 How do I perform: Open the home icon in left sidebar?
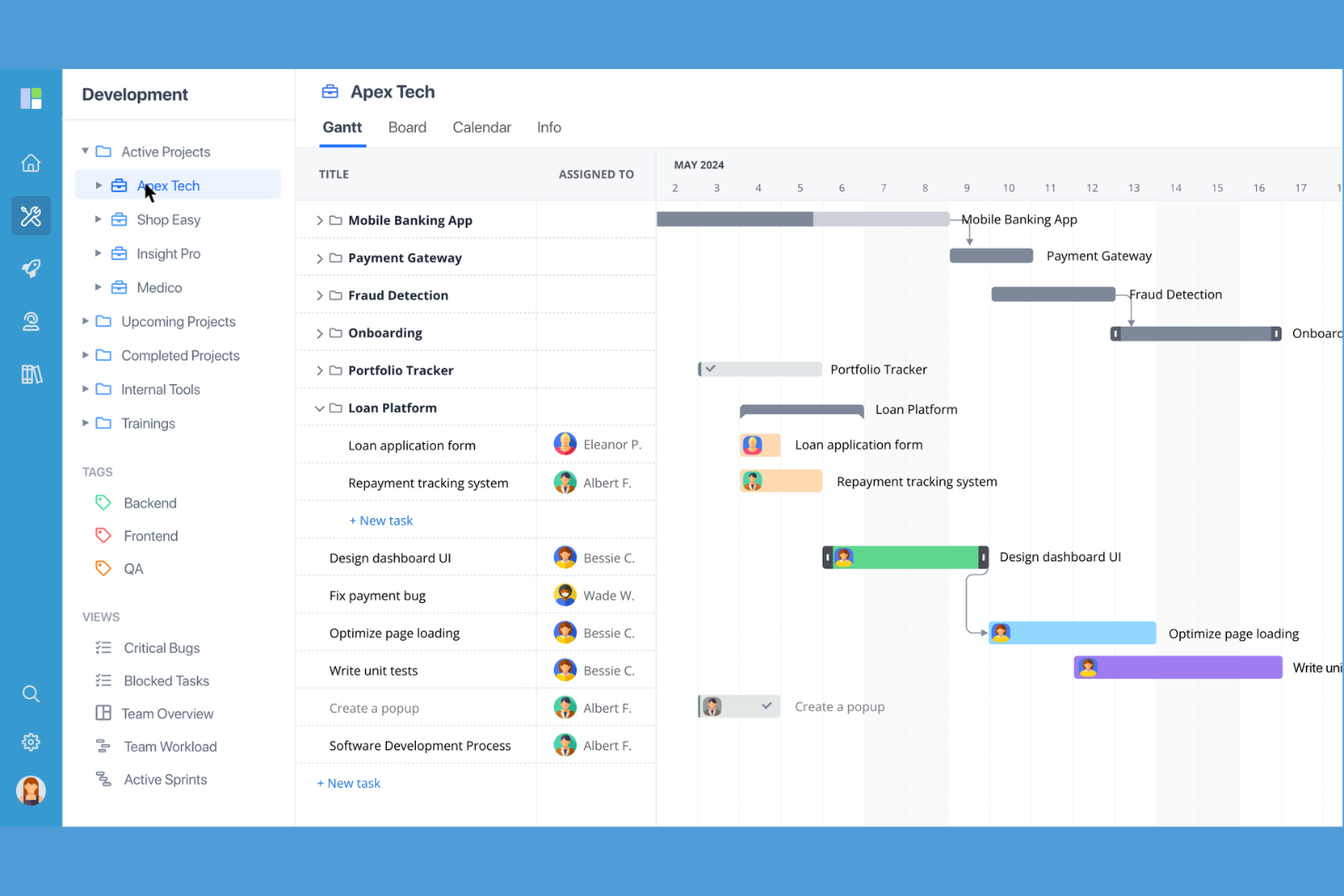click(31, 163)
